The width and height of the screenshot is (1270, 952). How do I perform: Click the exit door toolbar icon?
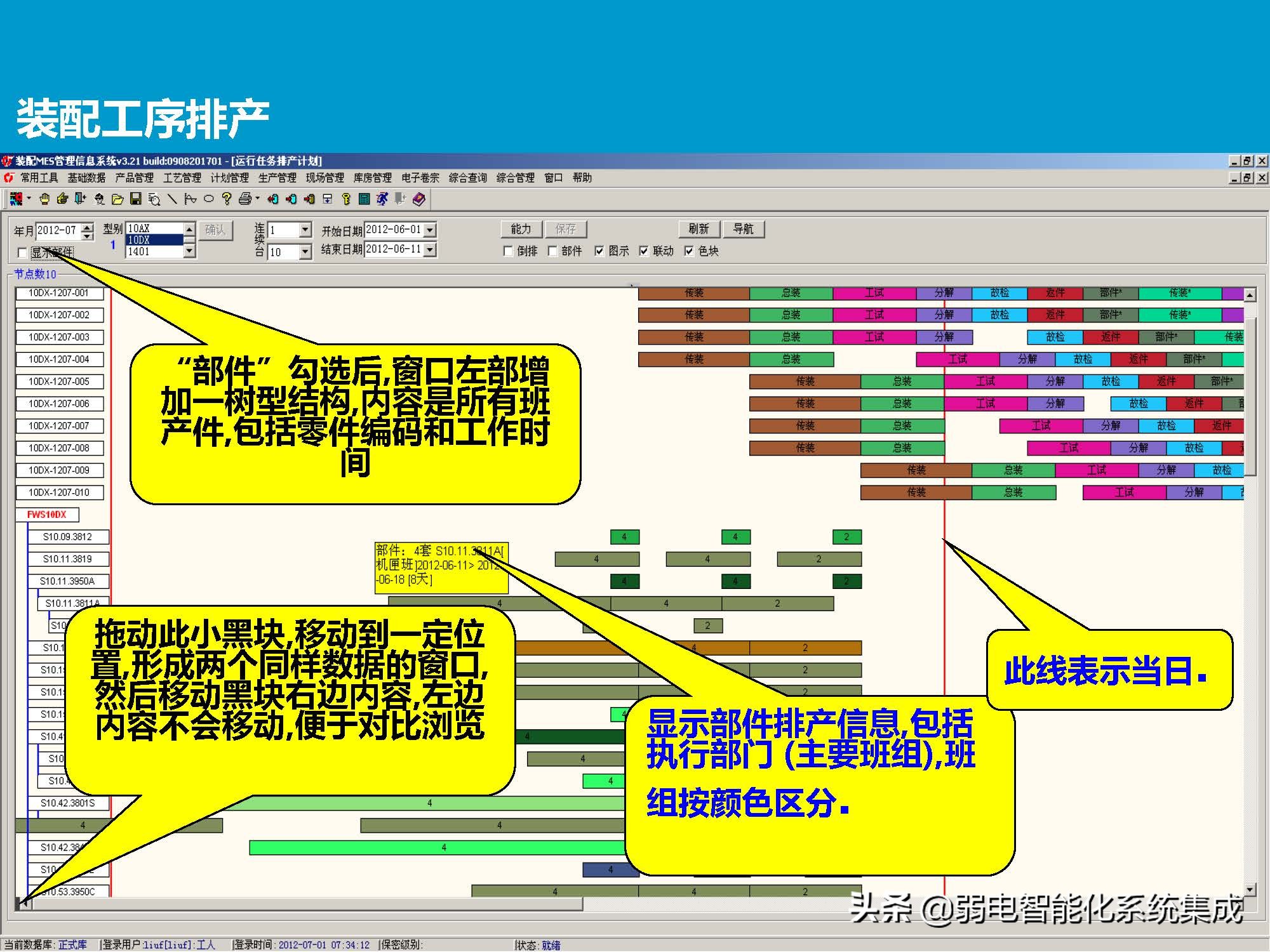80,199
